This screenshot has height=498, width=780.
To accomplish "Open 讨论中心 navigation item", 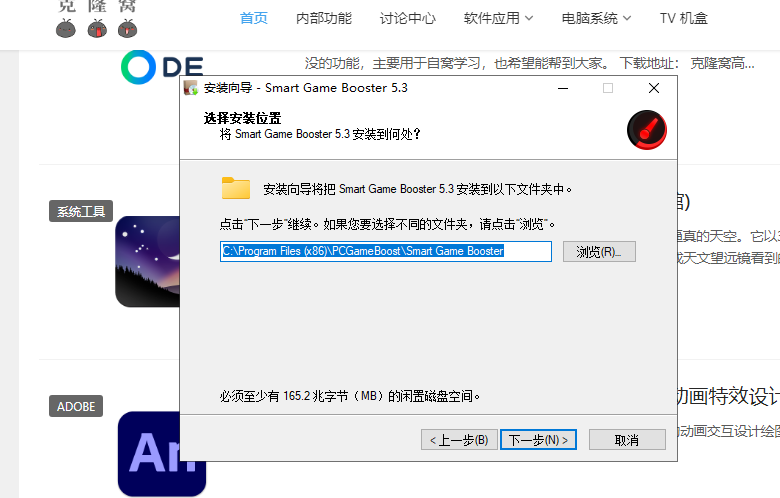I will point(408,18).
